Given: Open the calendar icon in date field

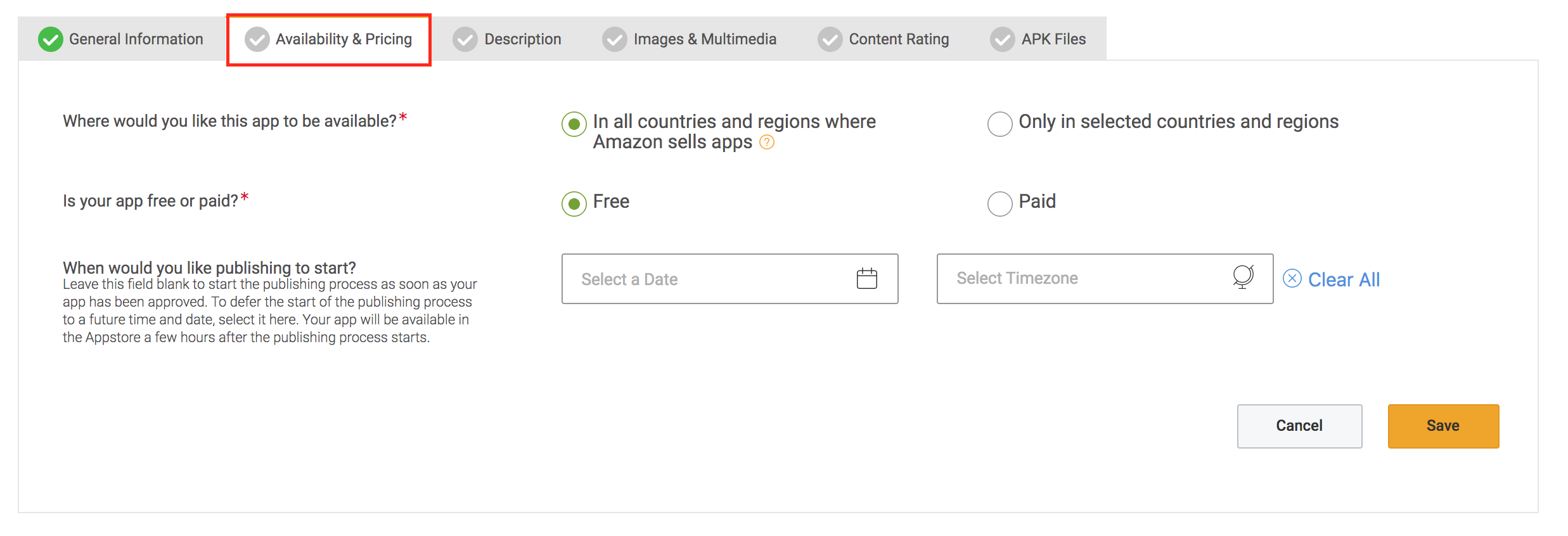Looking at the screenshot, I should click(x=866, y=279).
